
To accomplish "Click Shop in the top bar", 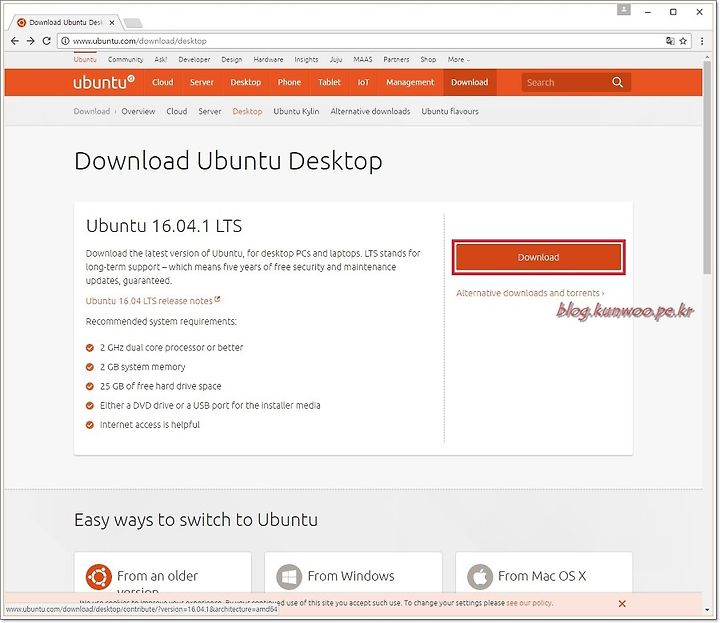I will pyautogui.click(x=428, y=59).
